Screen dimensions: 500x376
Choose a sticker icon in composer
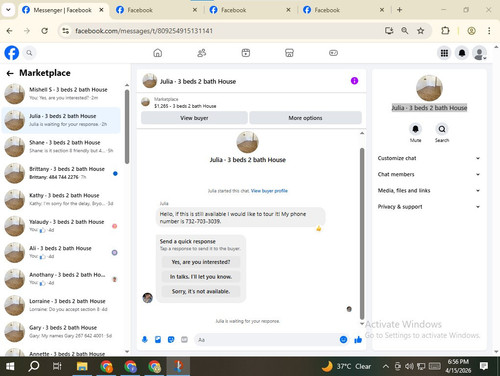click(x=171, y=339)
